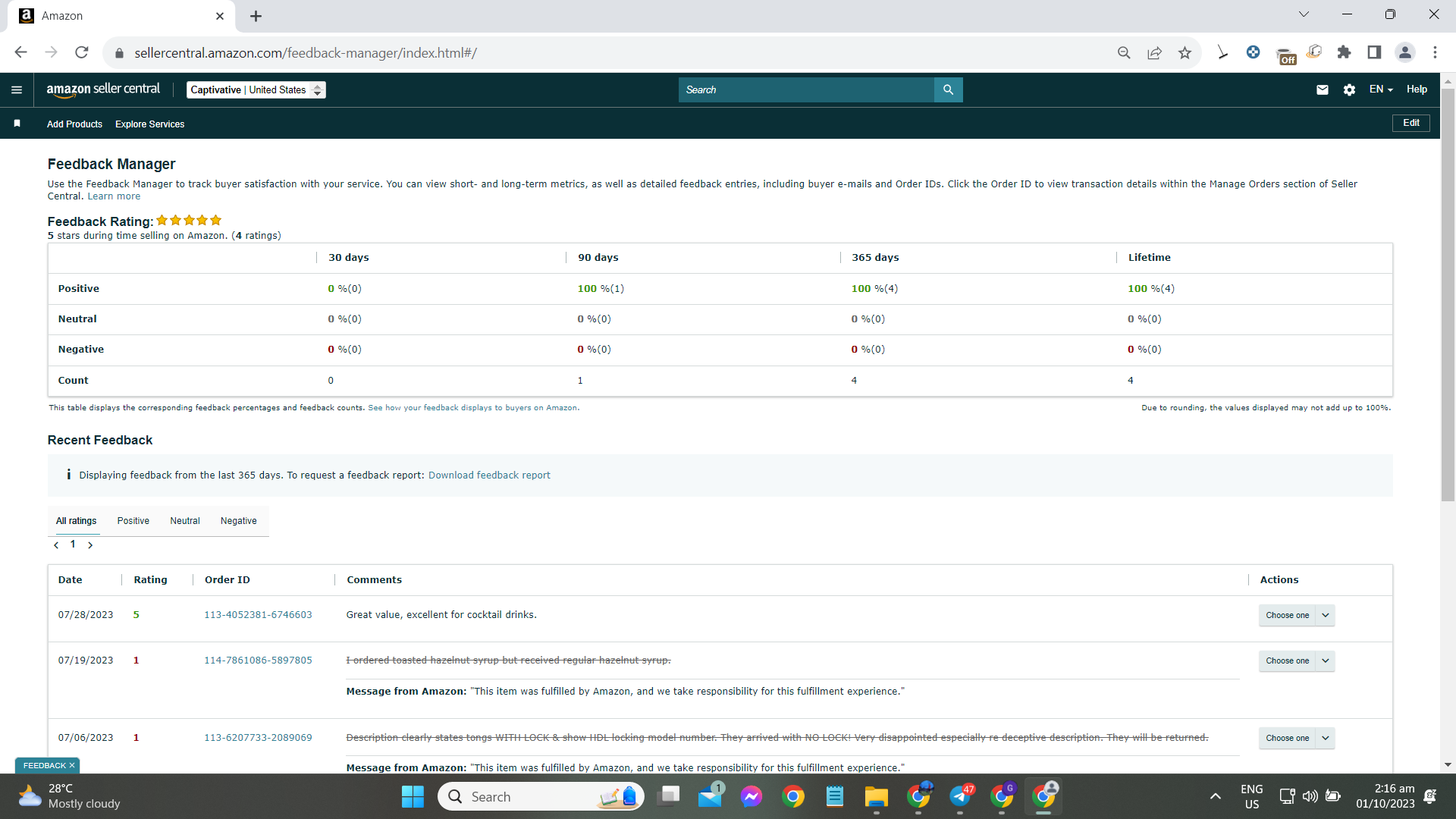Image resolution: width=1456 pixels, height=819 pixels.
Task: Click the Help link
Action: pyautogui.click(x=1417, y=89)
